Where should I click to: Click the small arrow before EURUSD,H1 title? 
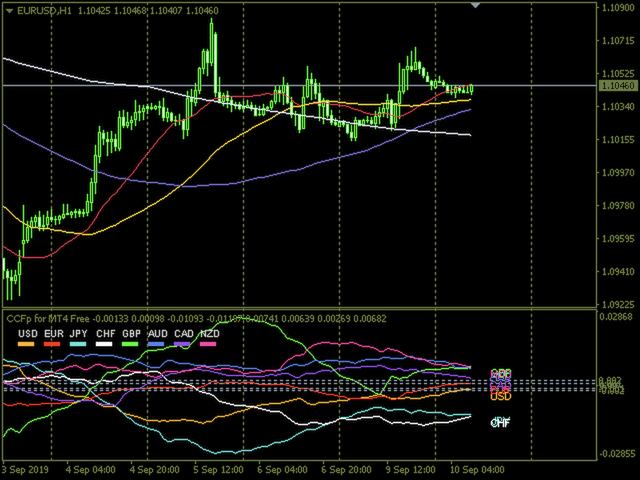(9, 9)
